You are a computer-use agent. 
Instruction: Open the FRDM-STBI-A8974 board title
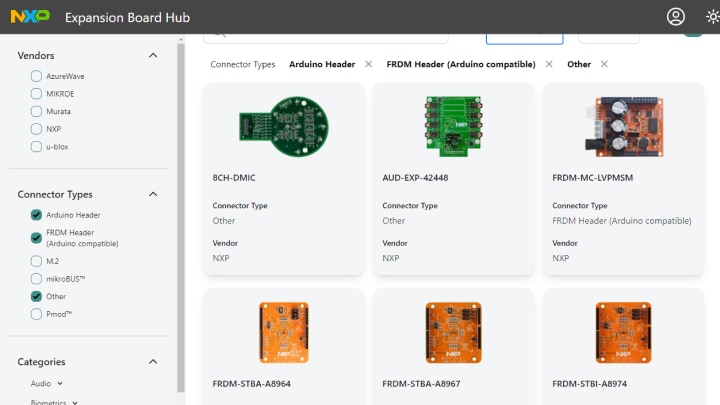(591, 384)
